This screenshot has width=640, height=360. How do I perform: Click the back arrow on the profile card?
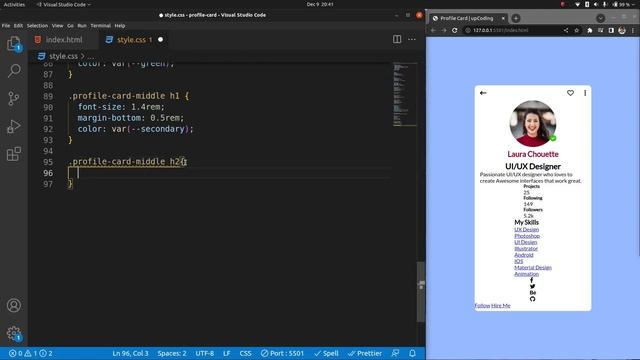pyautogui.click(x=483, y=93)
